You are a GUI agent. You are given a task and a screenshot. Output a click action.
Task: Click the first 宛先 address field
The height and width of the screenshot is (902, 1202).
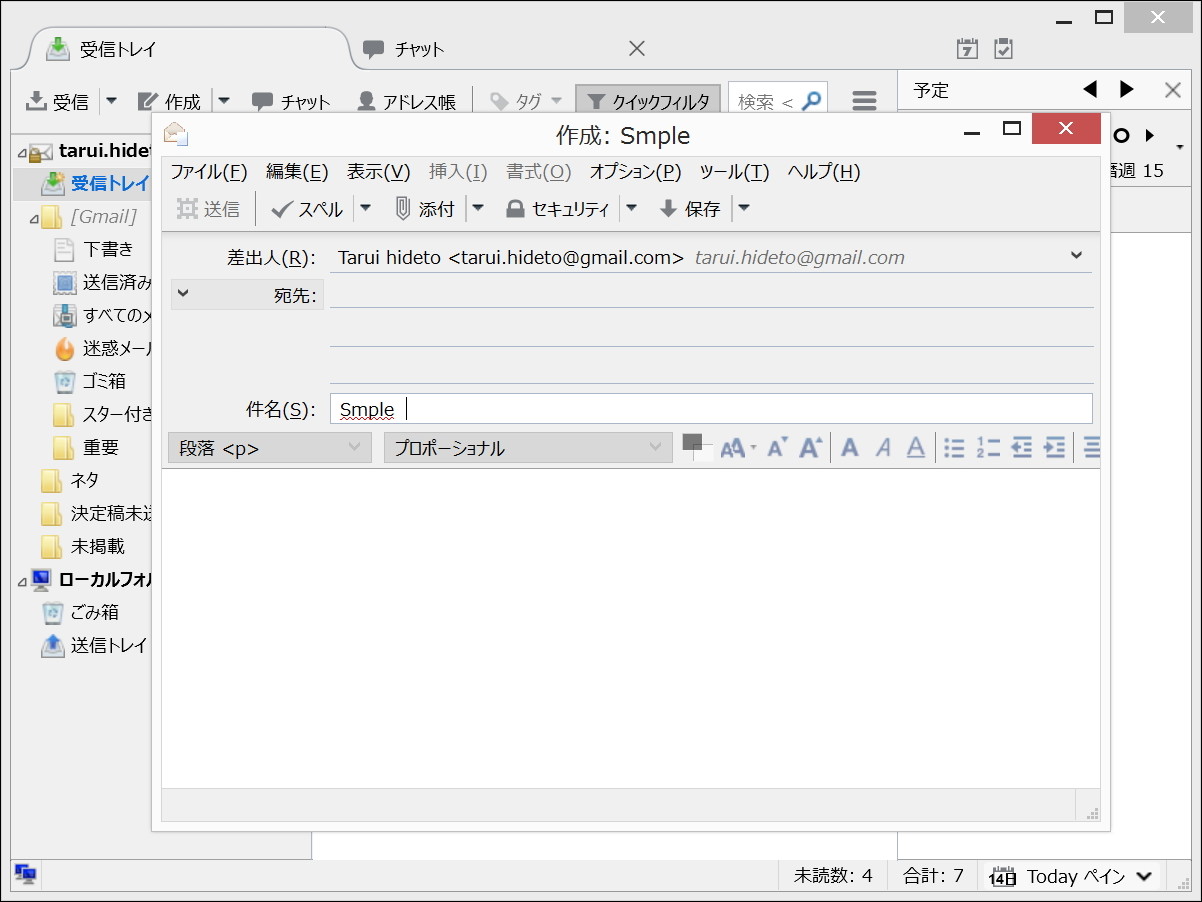(x=711, y=294)
